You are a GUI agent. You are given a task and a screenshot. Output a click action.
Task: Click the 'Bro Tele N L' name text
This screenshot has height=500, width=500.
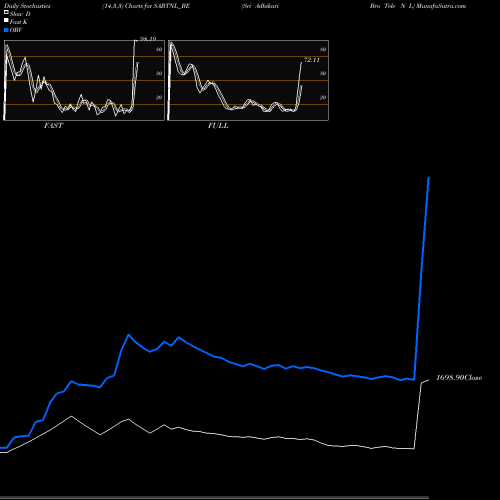pos(392,6)
